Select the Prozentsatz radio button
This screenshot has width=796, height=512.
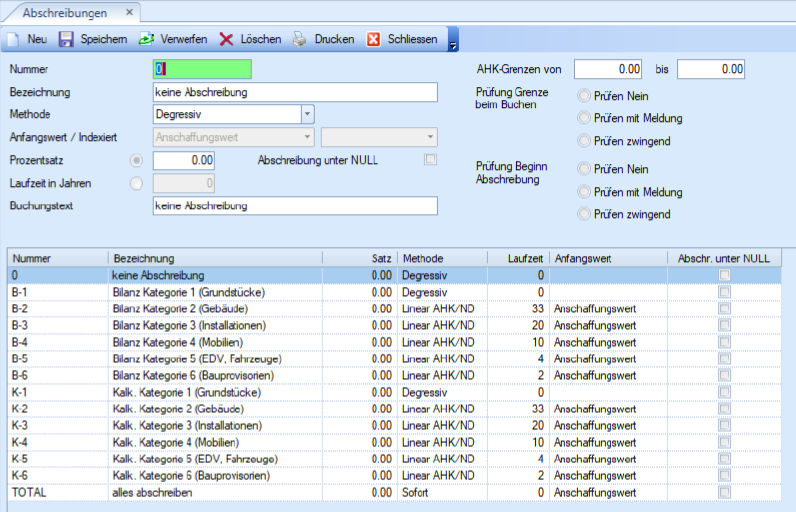tap(137, 160)
